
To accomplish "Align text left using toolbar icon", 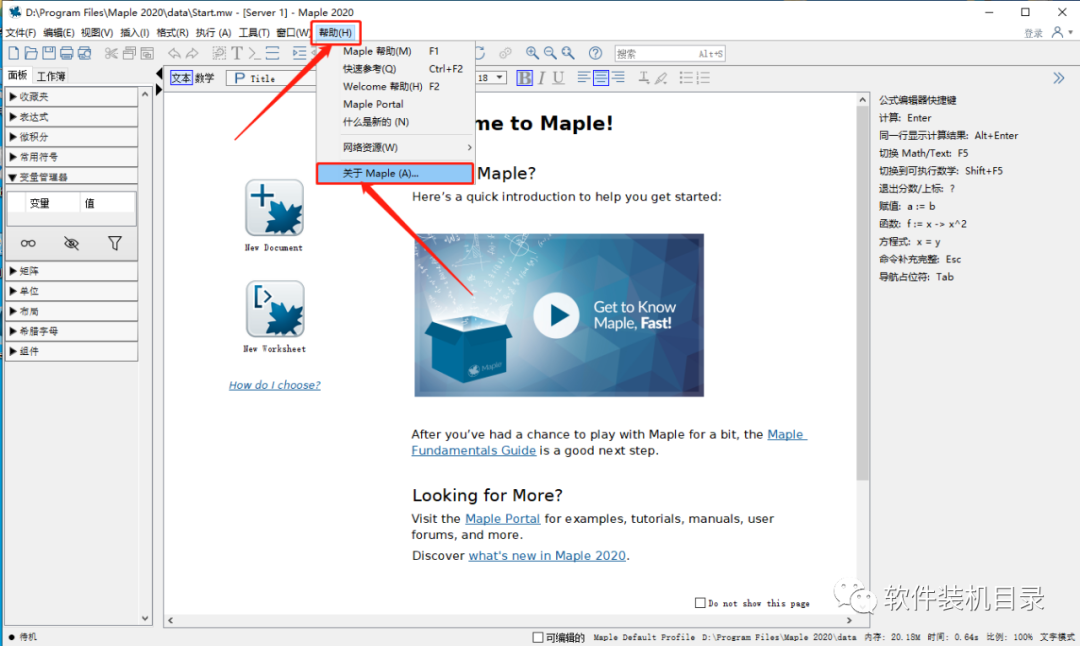I will 583,78.
